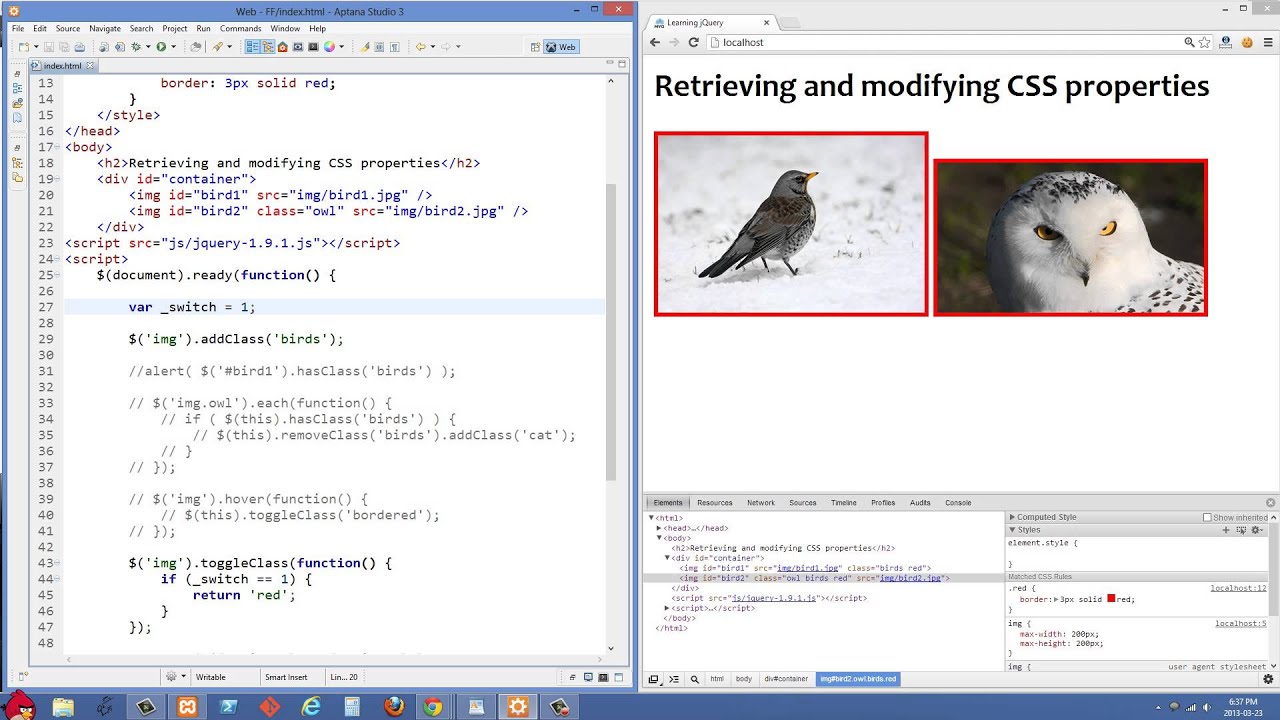Open the status bar gear dropdown in Aptana

point(175,677)
